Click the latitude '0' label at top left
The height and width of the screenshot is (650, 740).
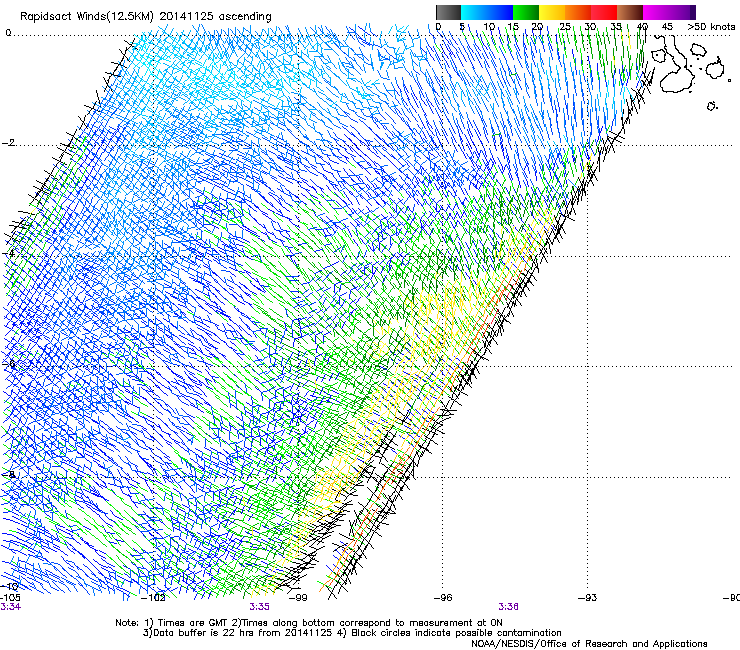tap(8, 33)
